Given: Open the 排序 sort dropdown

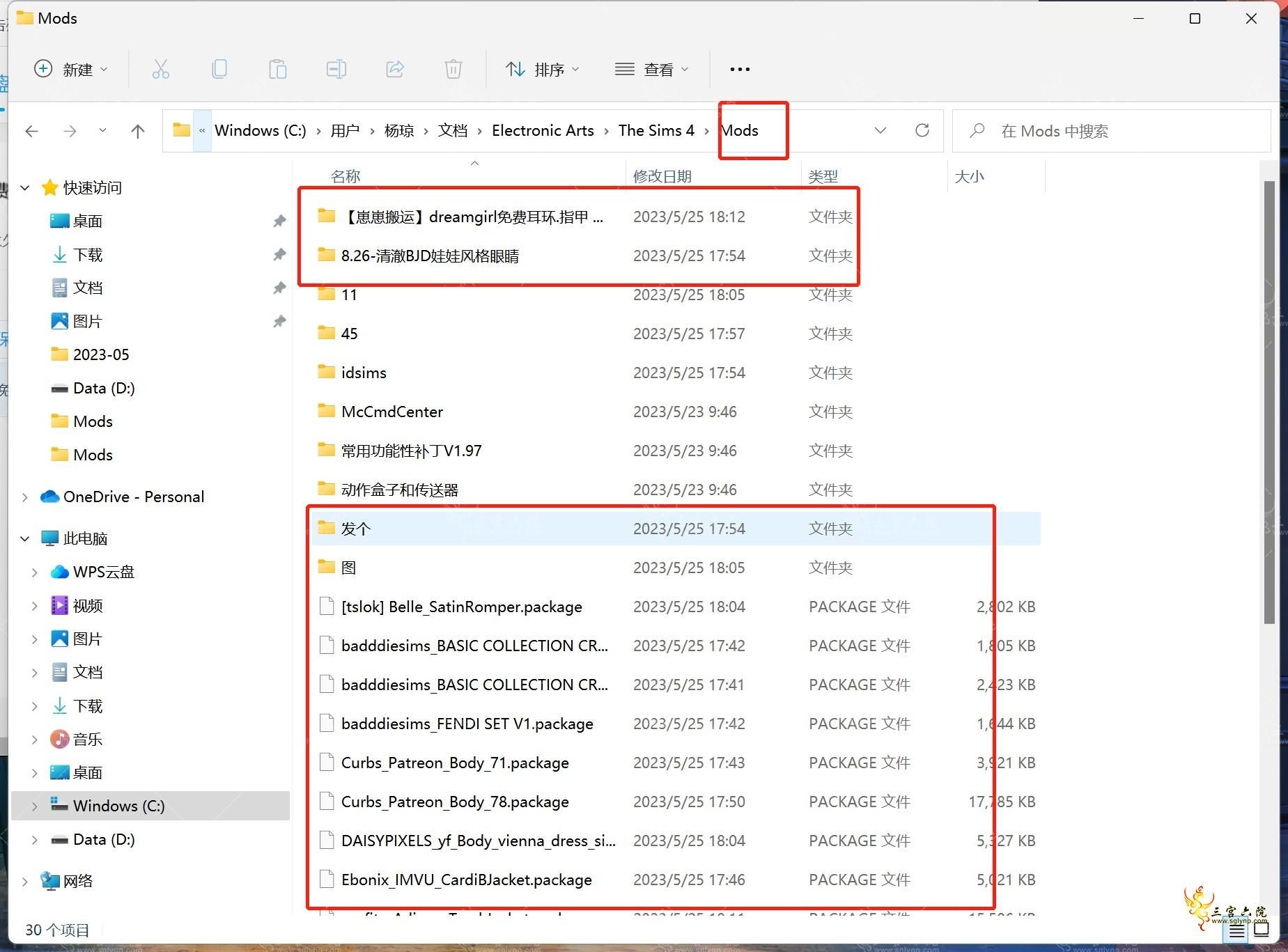Looking at the screenshot, I should click(x=543, y=69).
